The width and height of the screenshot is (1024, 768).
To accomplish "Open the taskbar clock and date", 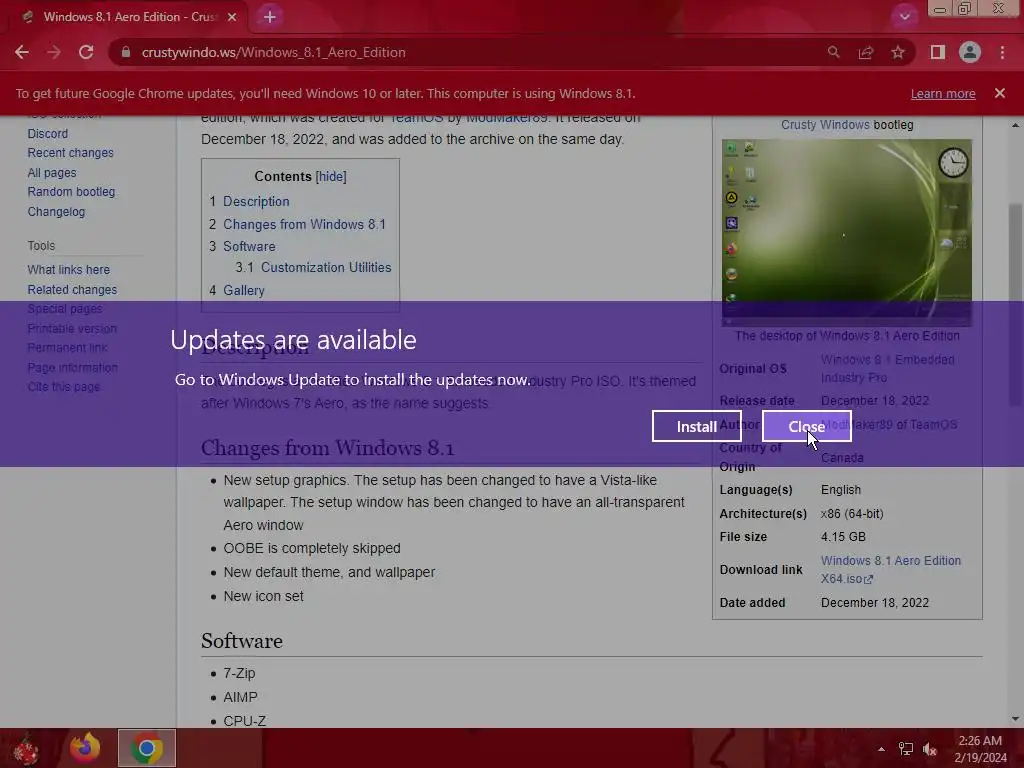I will pyautogui.click(x=980, y=749).
